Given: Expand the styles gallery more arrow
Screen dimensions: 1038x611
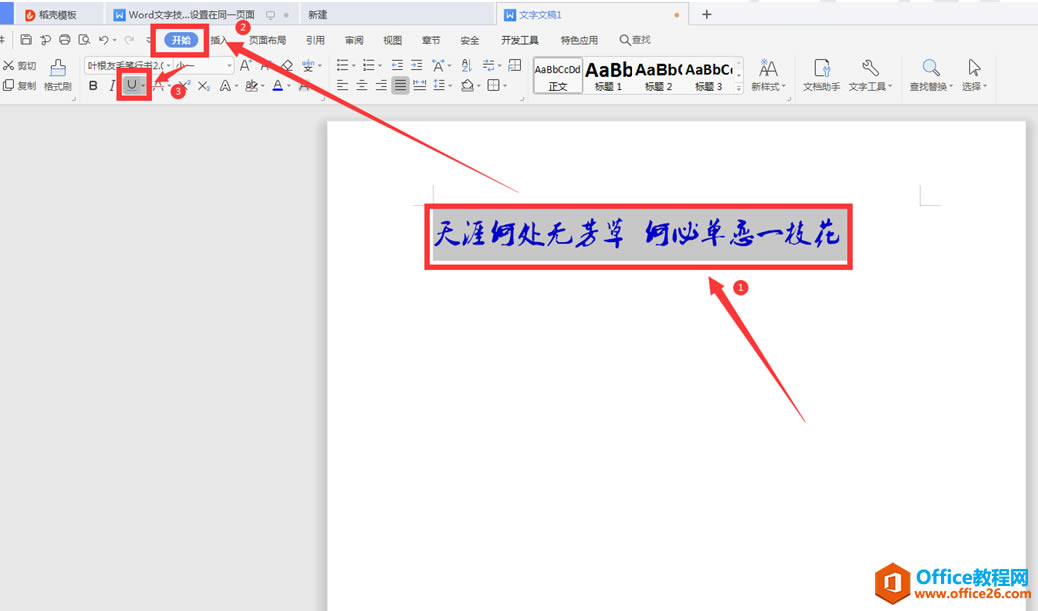Looking at the screenshot, I should tap(739, 87).
